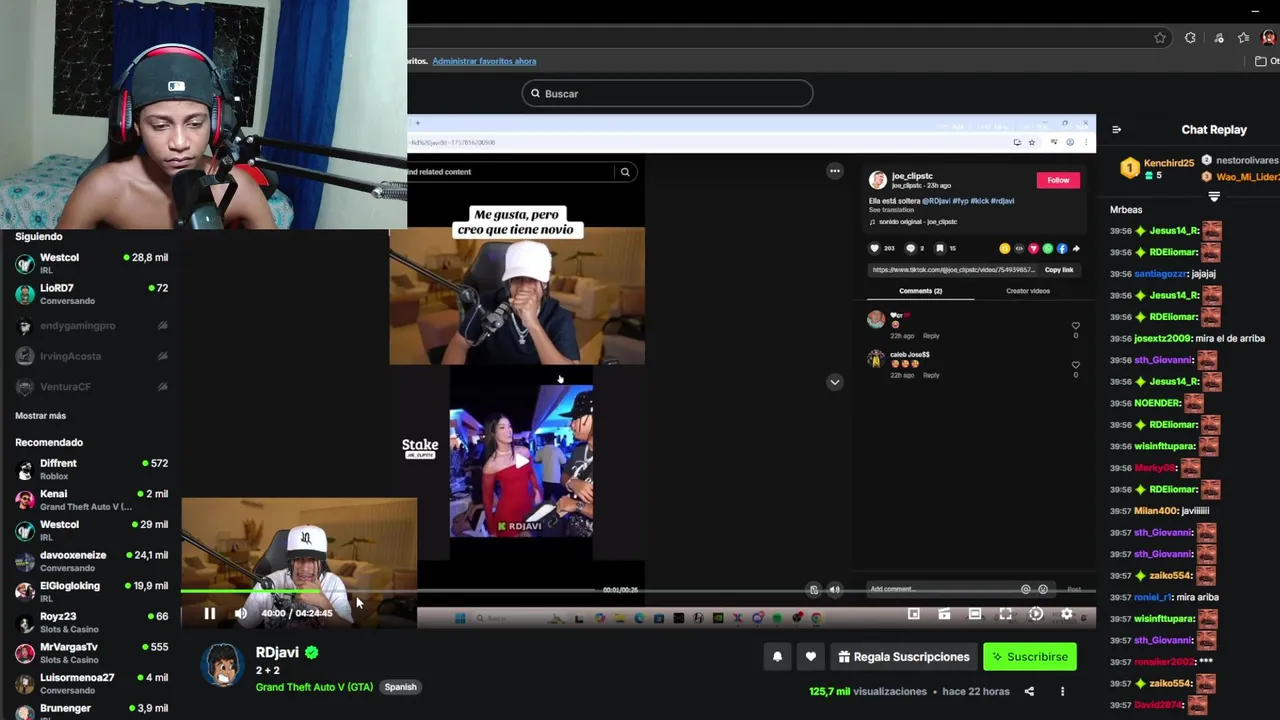This screenshot has width=1280, height=720.
Task: Share the TikTok to Facebook
Action: coord(1062,248)
